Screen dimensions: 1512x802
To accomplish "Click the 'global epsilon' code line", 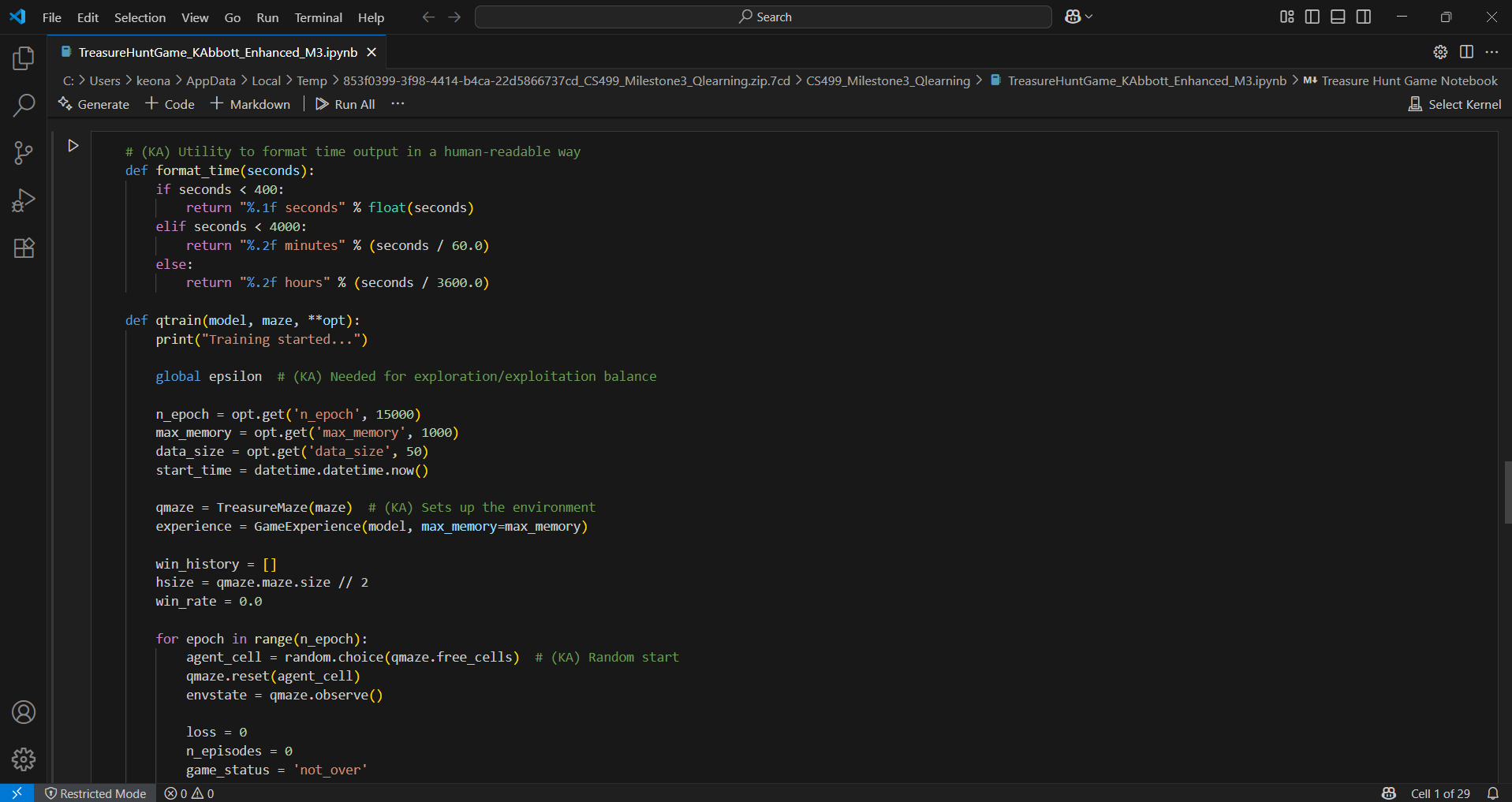I will click(208, 376).
